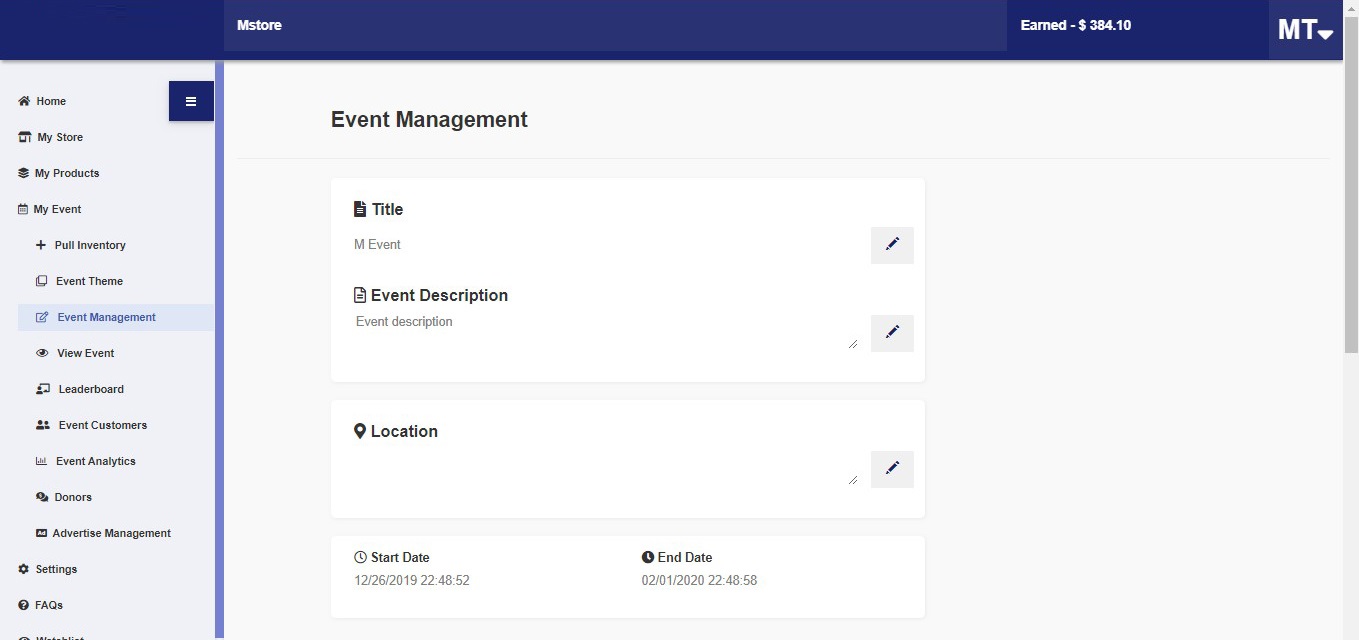Click the start date value 12/26/2019 22:48:52
Viewport: 1359px width, 640px height.
tap(412, 580)
